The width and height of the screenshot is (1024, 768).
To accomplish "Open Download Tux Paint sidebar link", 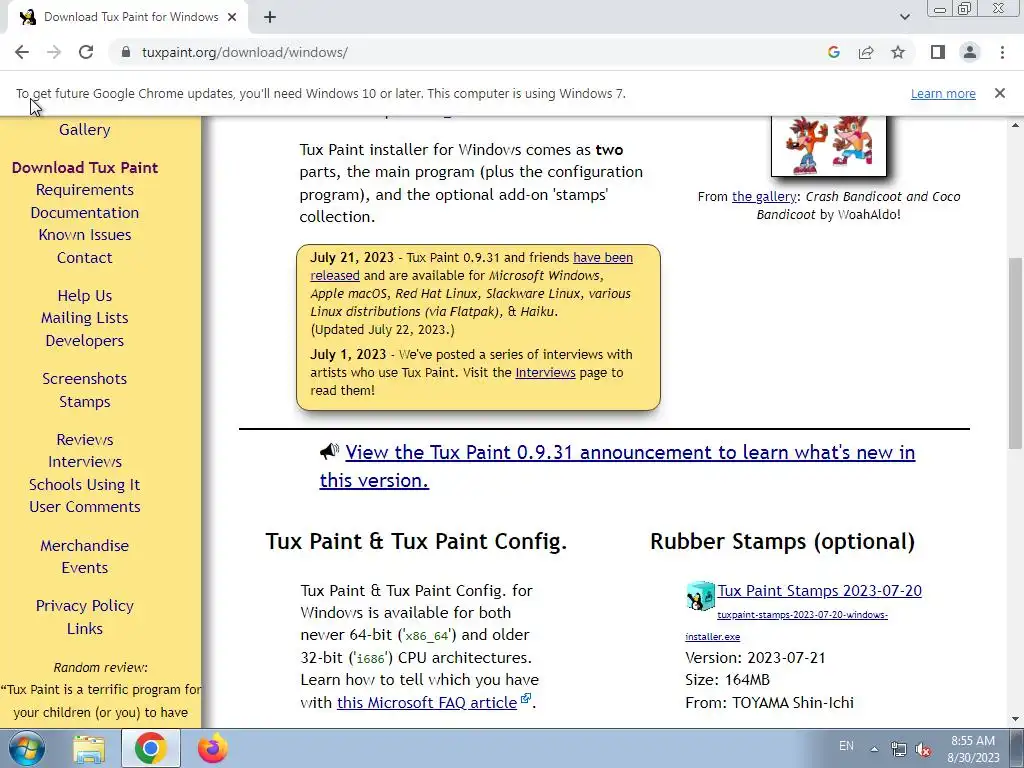I will click(x=85, y=167).
